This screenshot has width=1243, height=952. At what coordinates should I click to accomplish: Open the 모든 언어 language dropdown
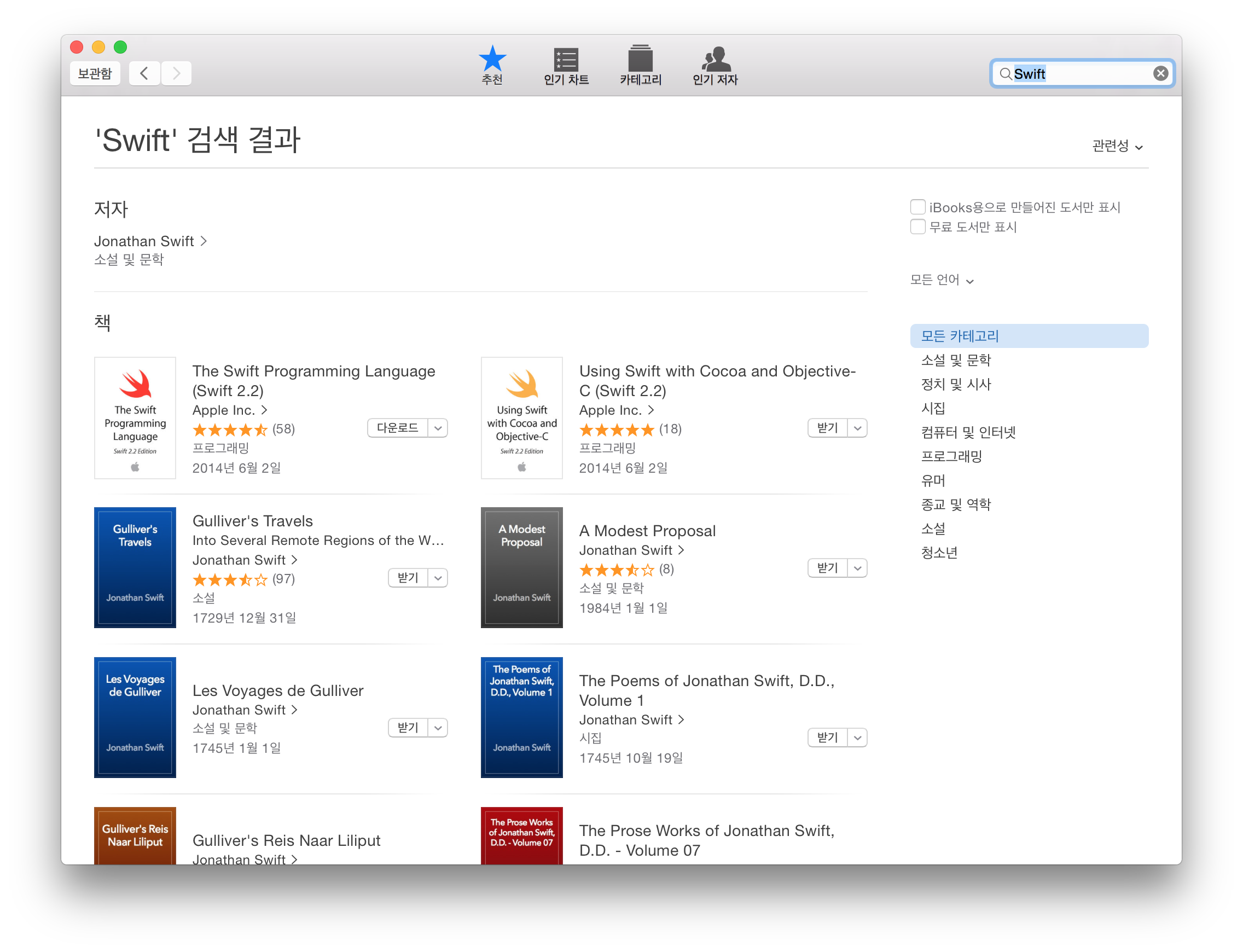[941, 280]
